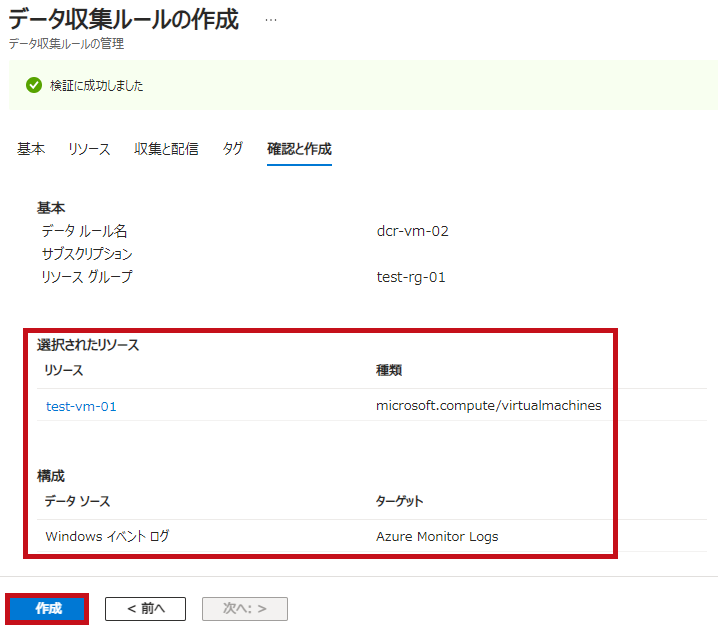The image size is (718, 628).
Task: Click the test-rg-01 resource group value
Action: pos(411,277)
